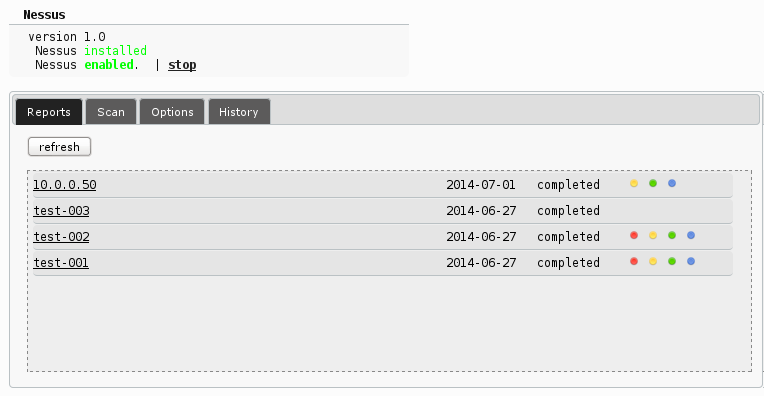Click the green severity dot for test-001
The width and height of the screenshot is (764, 396).
(x=672, y=262)
